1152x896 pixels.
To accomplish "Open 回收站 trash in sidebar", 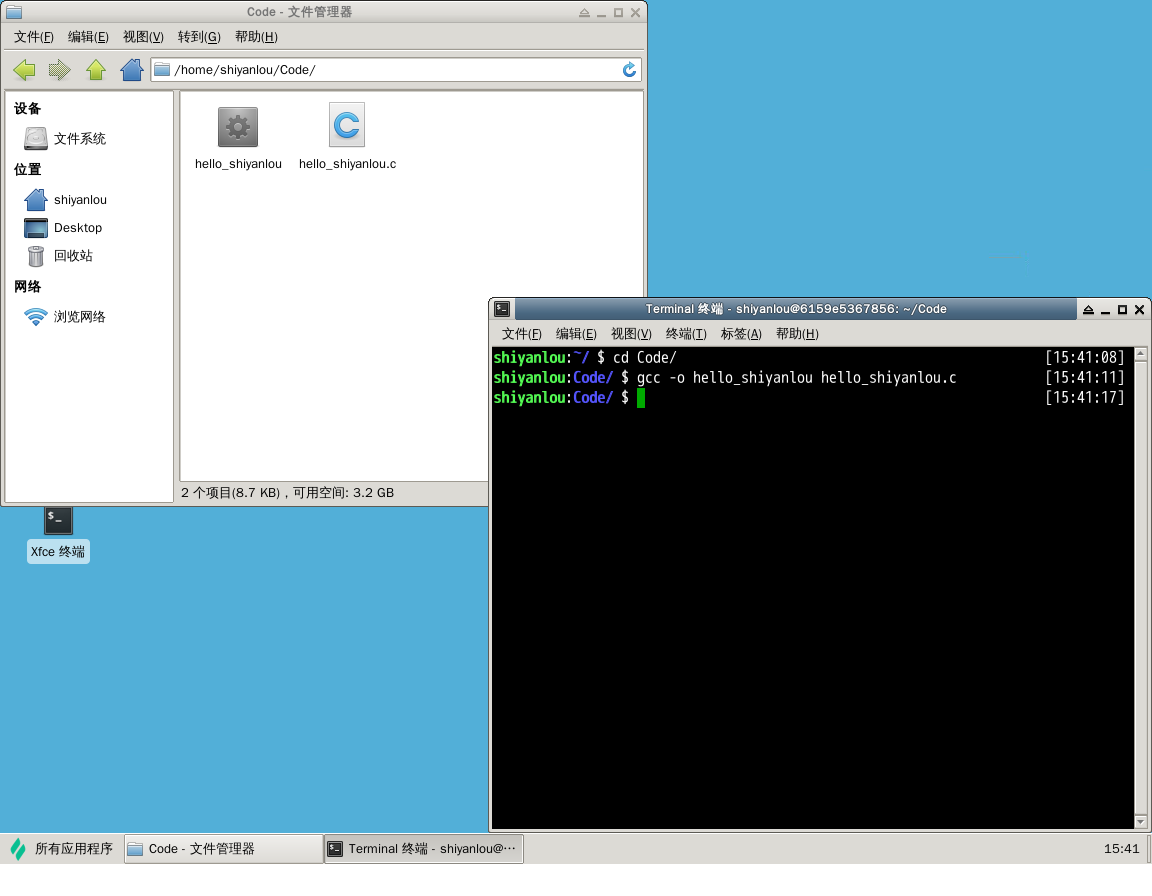I will coord(59,256).
